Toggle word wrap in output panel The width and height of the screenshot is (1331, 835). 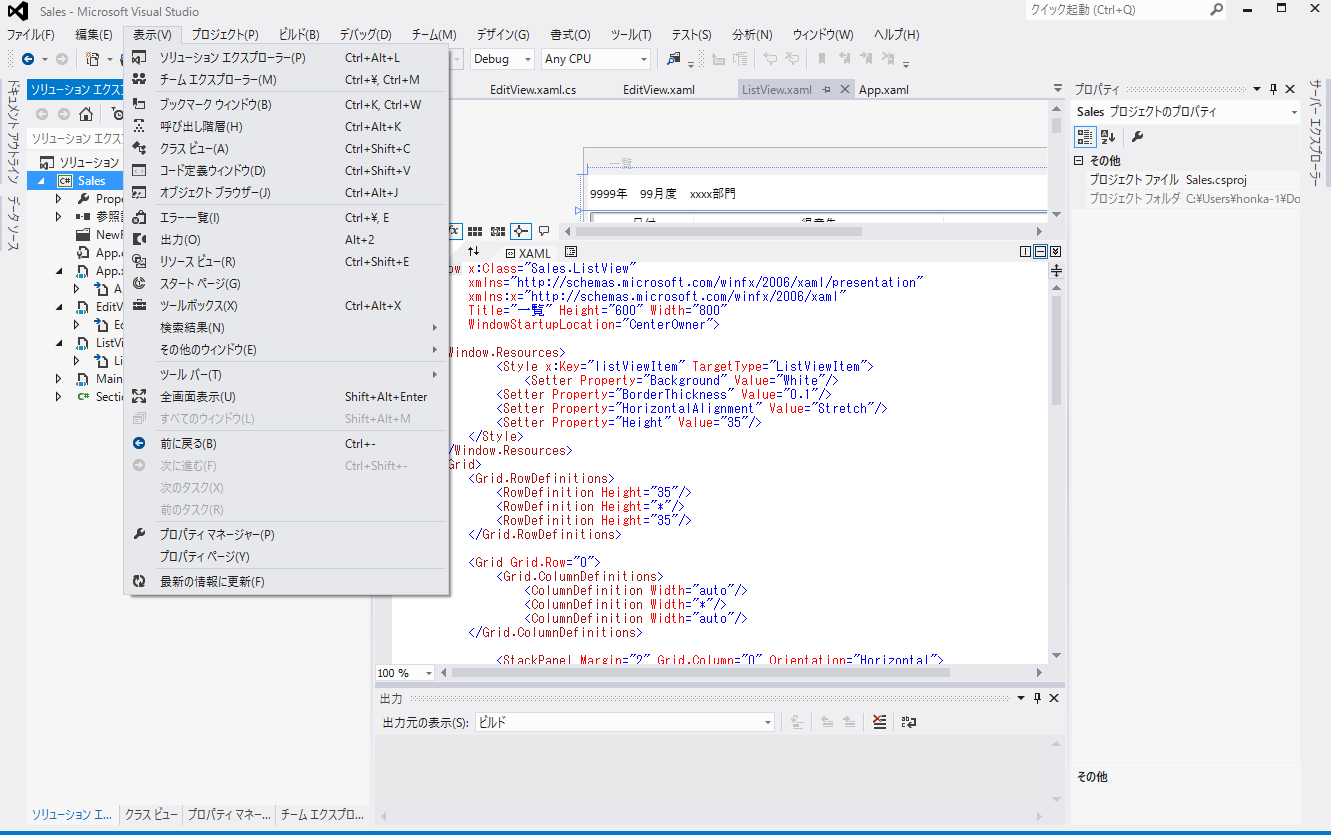909,722
